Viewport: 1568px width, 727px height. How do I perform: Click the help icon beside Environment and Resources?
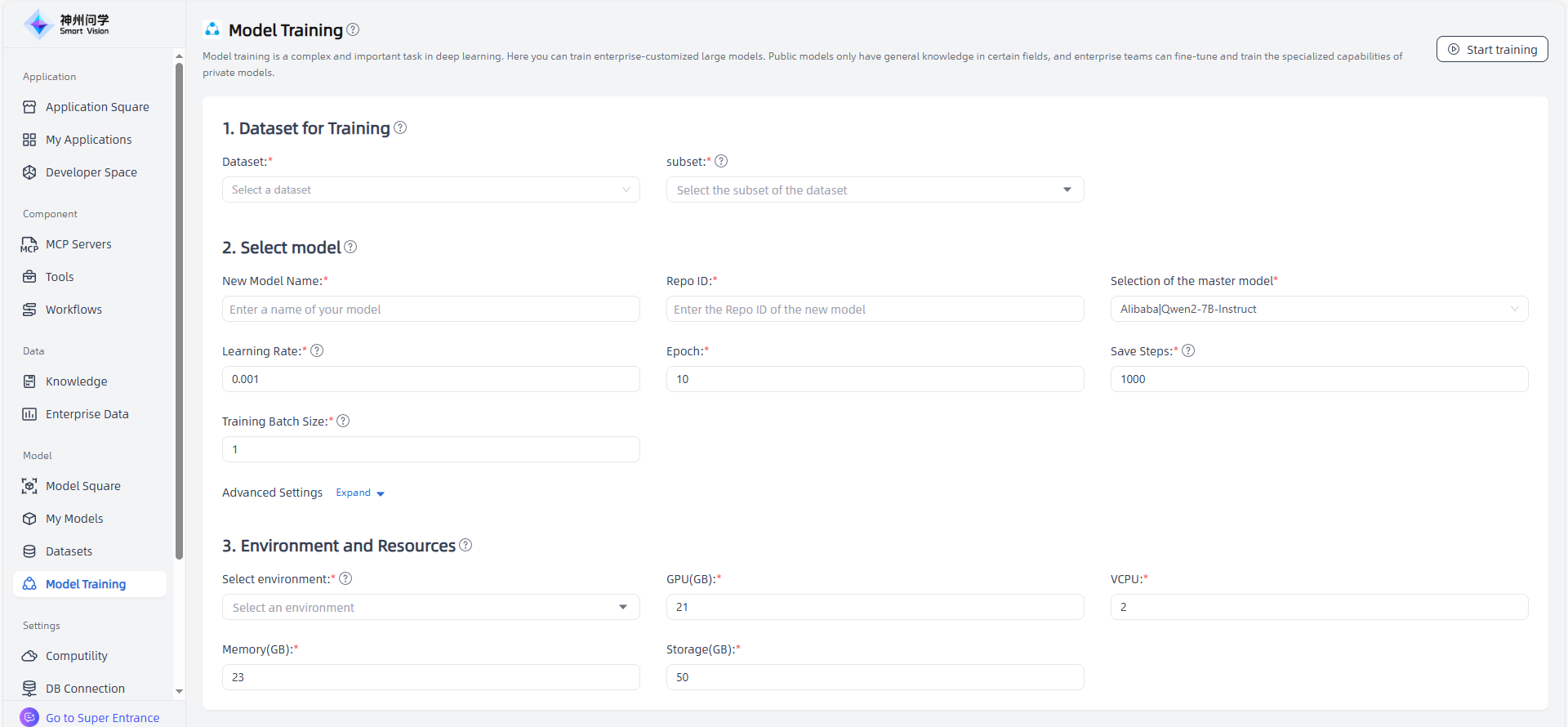(465, 545)
